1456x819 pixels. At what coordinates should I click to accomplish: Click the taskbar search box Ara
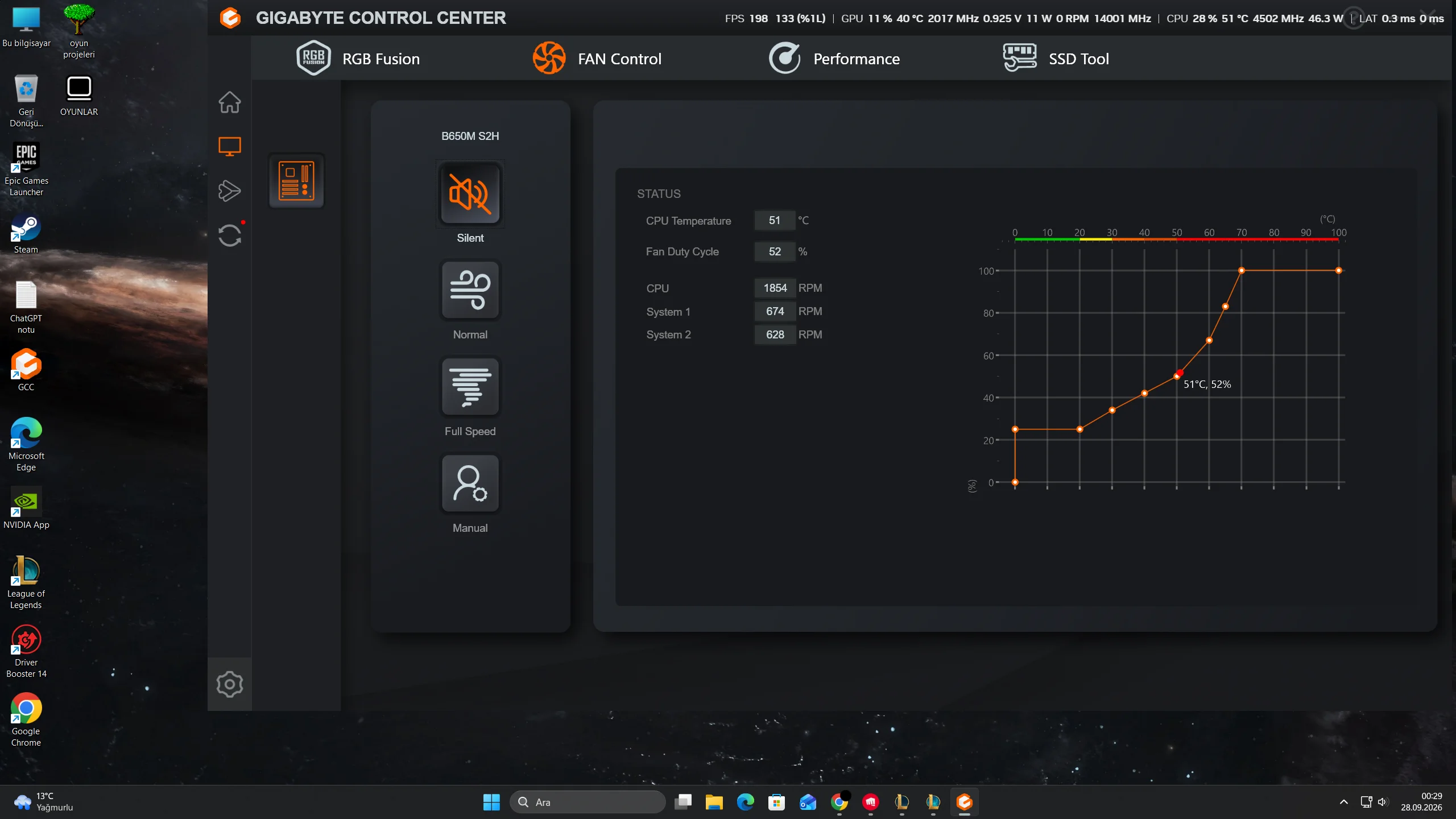coord(587,802)
